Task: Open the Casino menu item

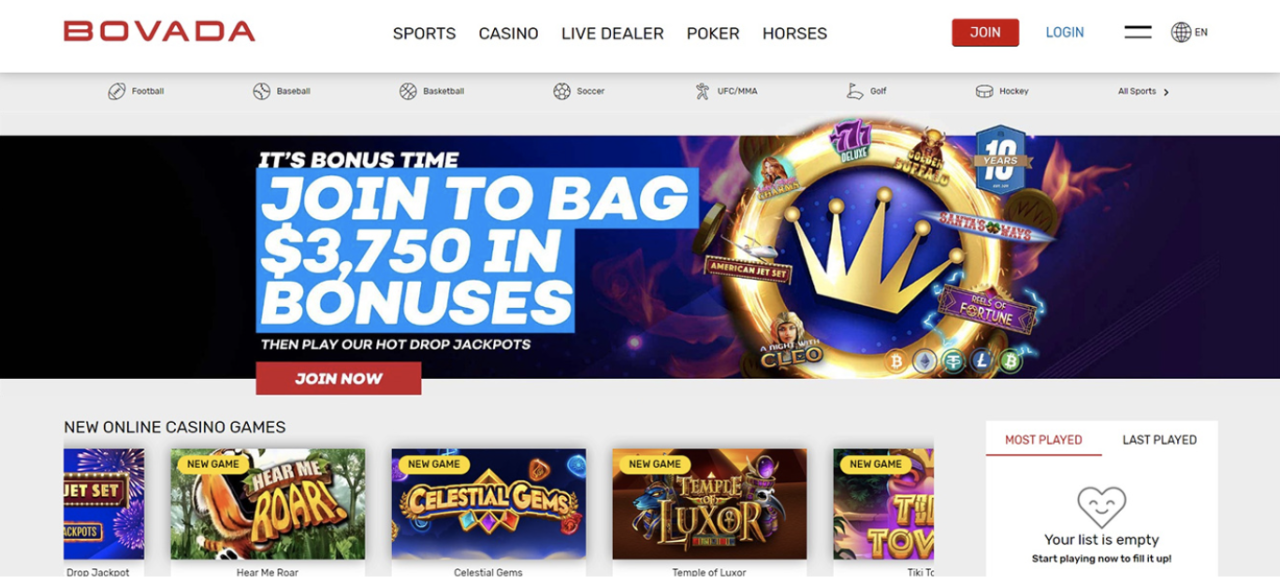Action: pos(508,33)
